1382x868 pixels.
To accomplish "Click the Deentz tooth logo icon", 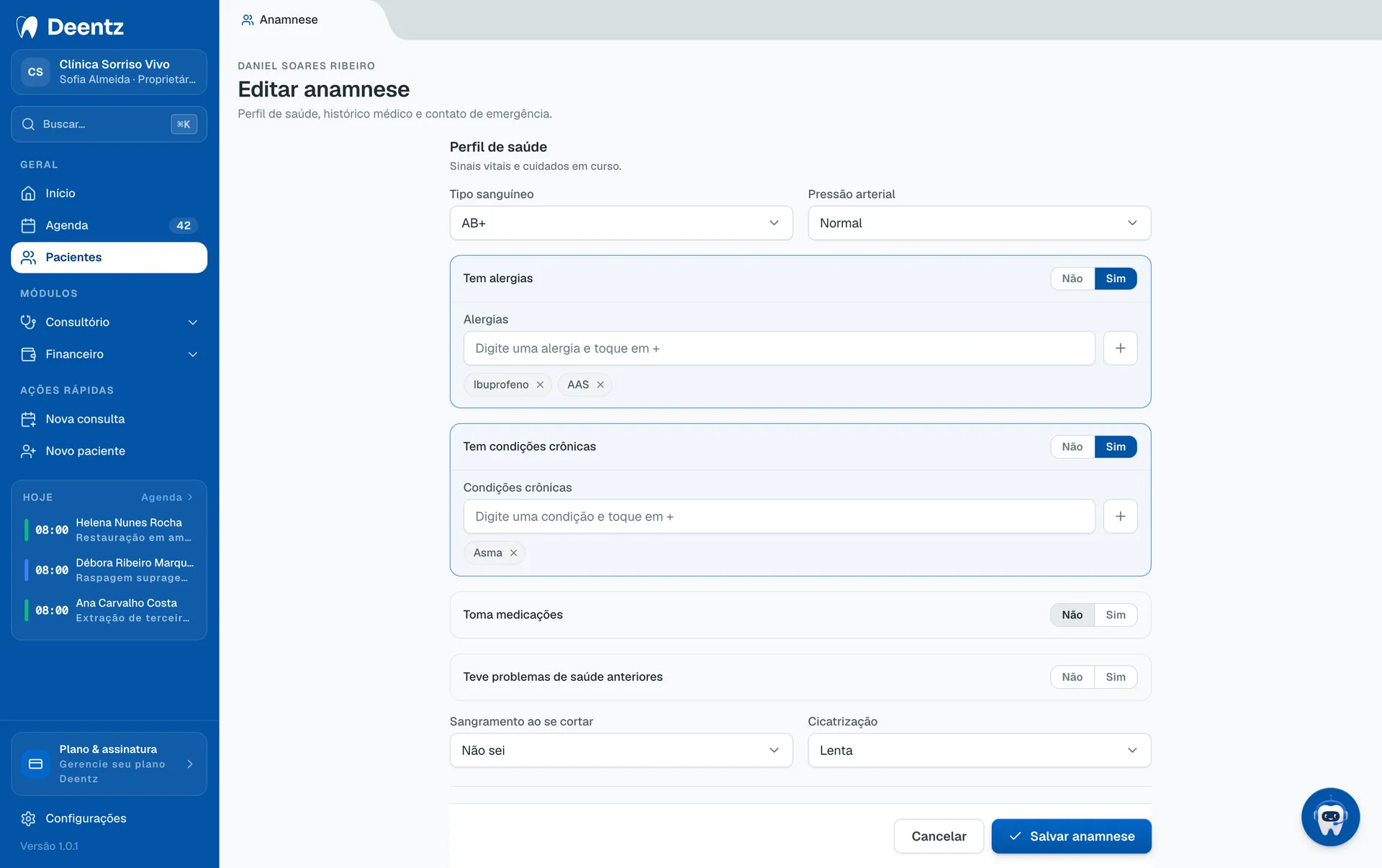I will point(27,27).
